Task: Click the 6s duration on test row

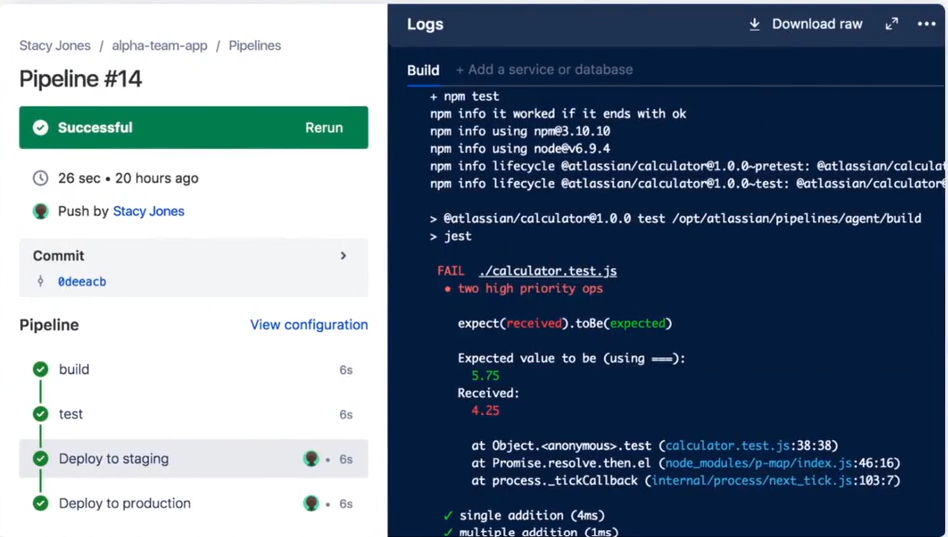Action: tap(346, 414)
